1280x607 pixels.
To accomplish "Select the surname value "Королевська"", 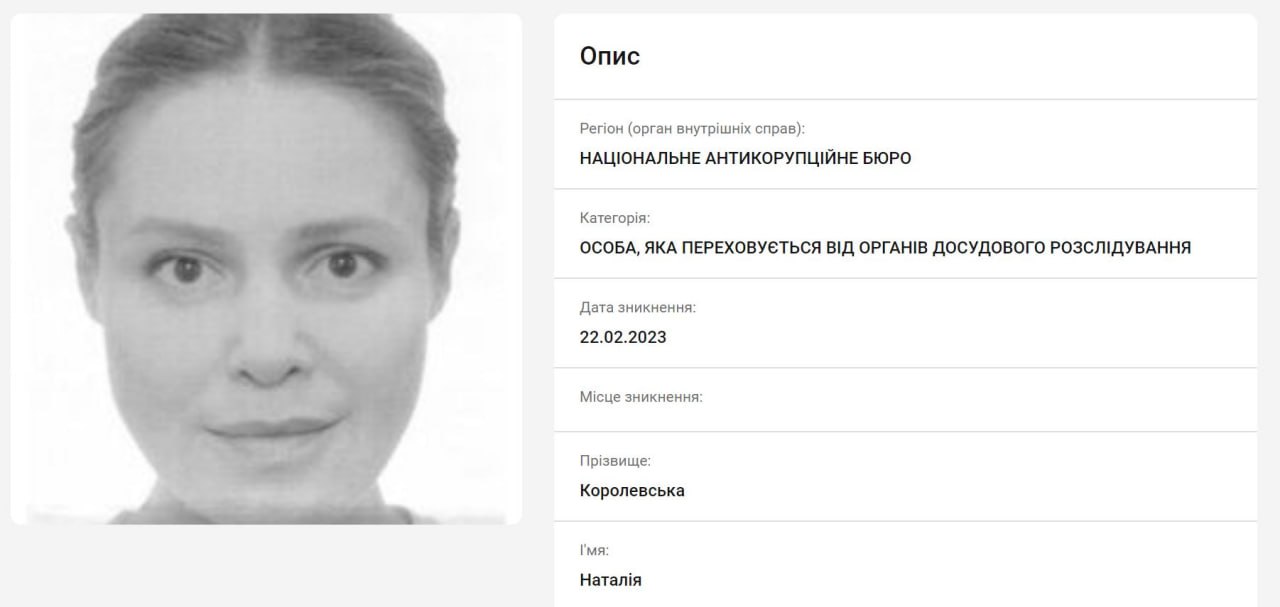I will [x=632, y=491].
